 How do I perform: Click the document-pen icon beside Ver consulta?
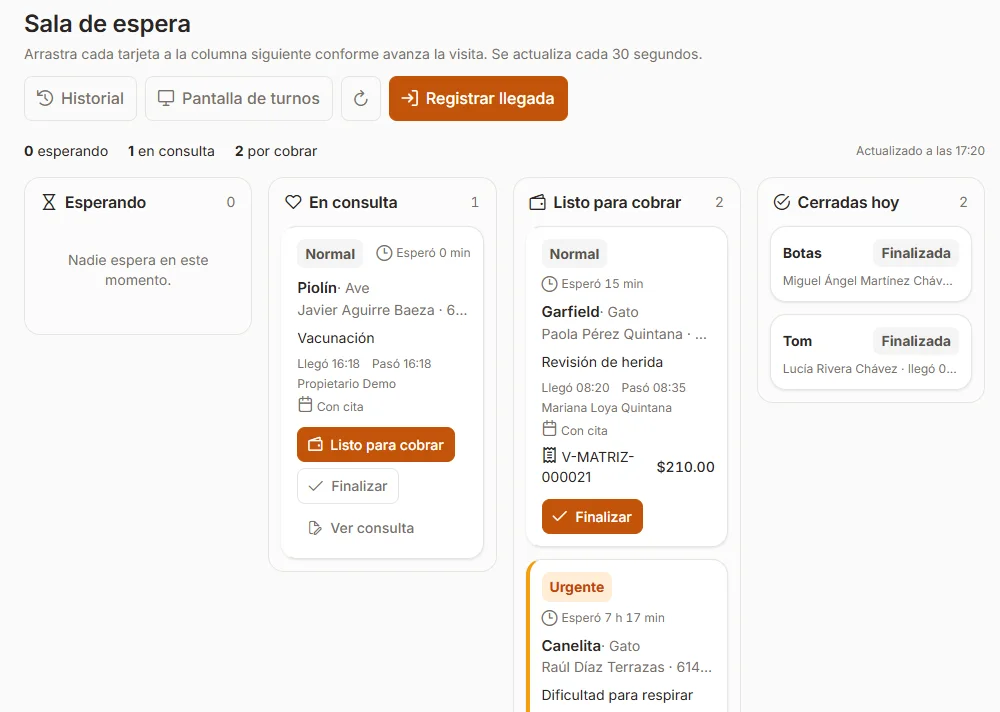click(x=315, y=528)
